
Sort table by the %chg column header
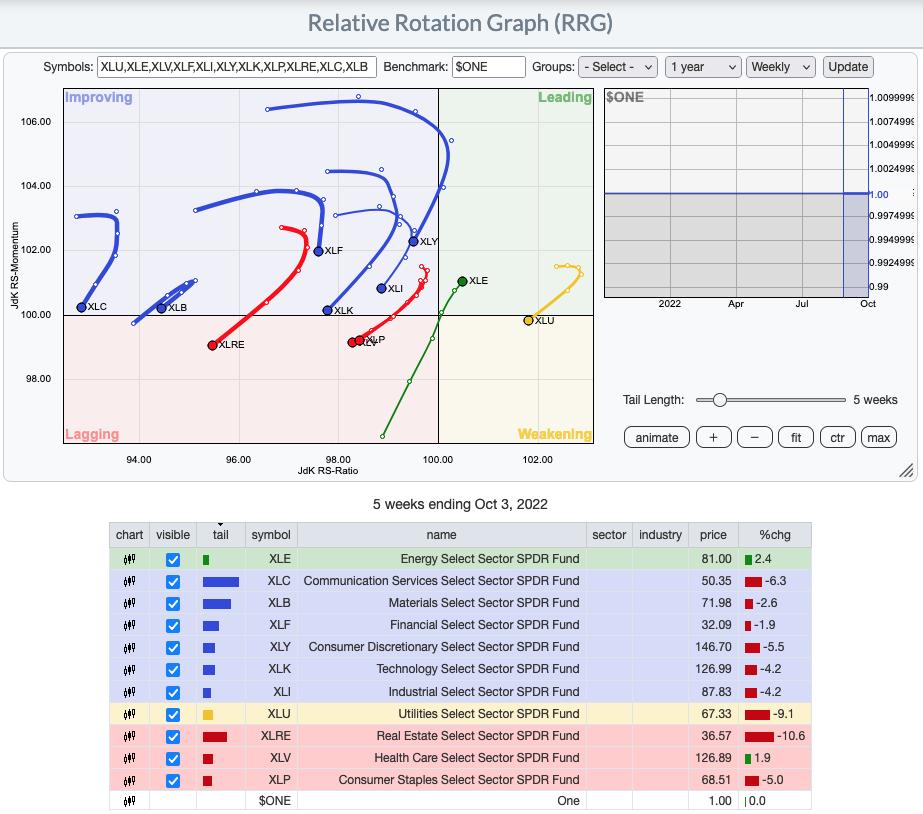[775, 534]
